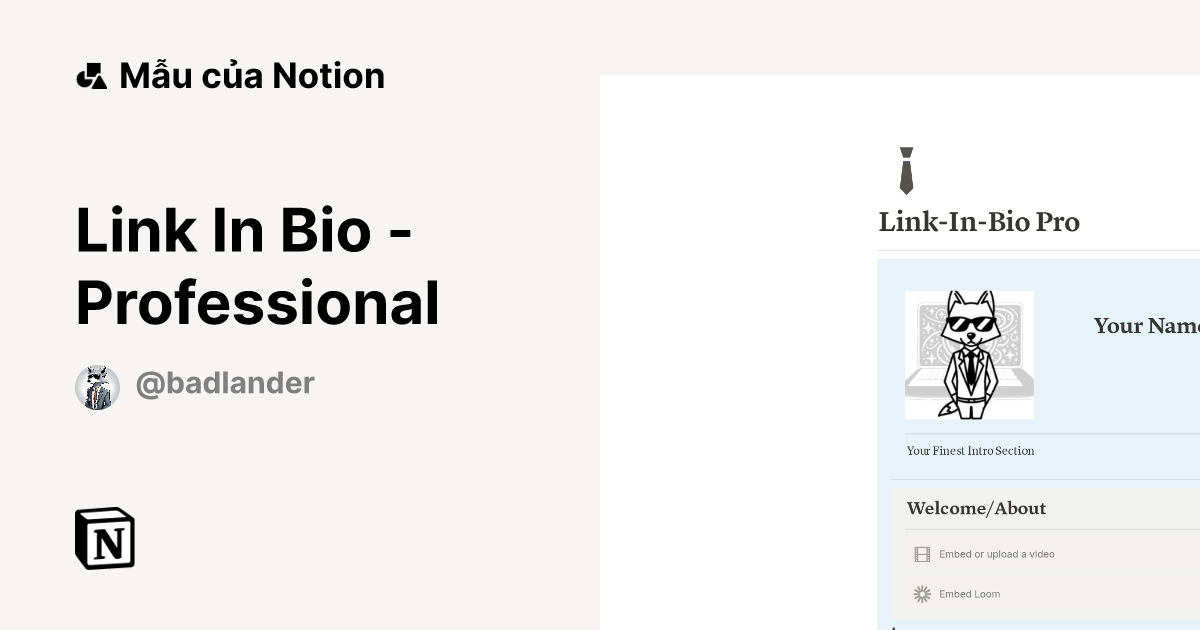1200x630 pixels.
Task: Click the Notion templates shapes icon
Action: pos(91,76)
